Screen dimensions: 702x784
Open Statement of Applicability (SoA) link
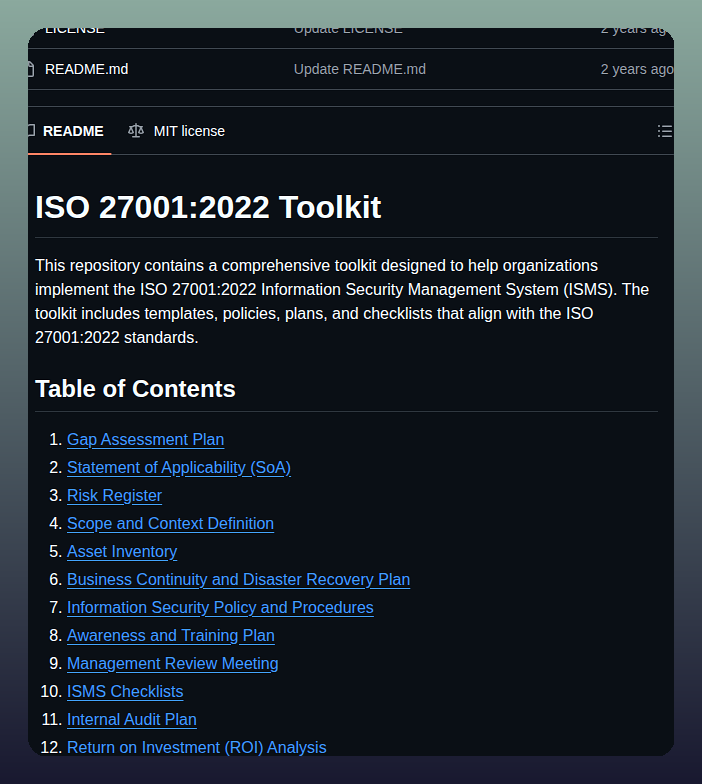click(x=179, y=468)
